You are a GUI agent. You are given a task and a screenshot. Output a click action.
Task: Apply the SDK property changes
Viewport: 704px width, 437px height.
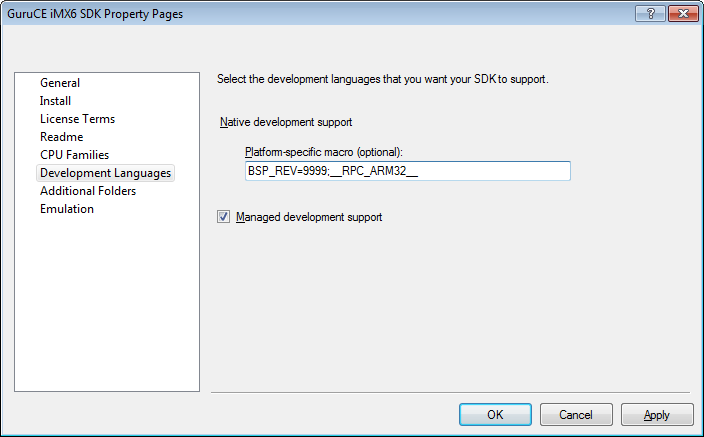click(657, 415)
